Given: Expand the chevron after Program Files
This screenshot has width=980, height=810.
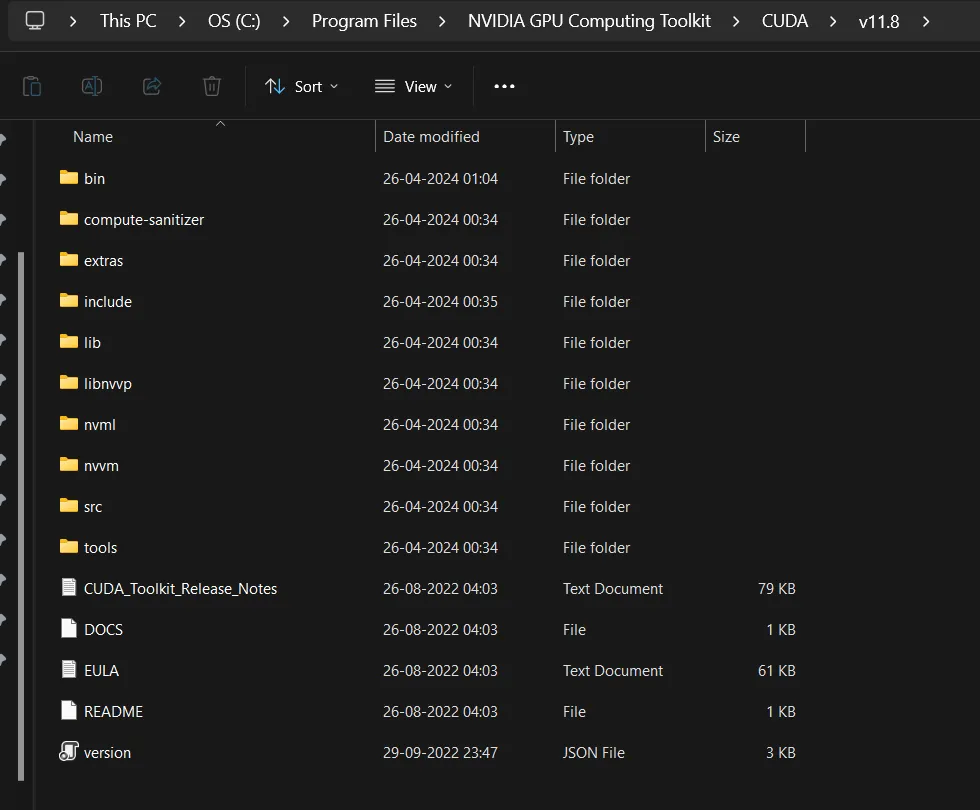Looking at the screenshot, I should pos(442,21).
